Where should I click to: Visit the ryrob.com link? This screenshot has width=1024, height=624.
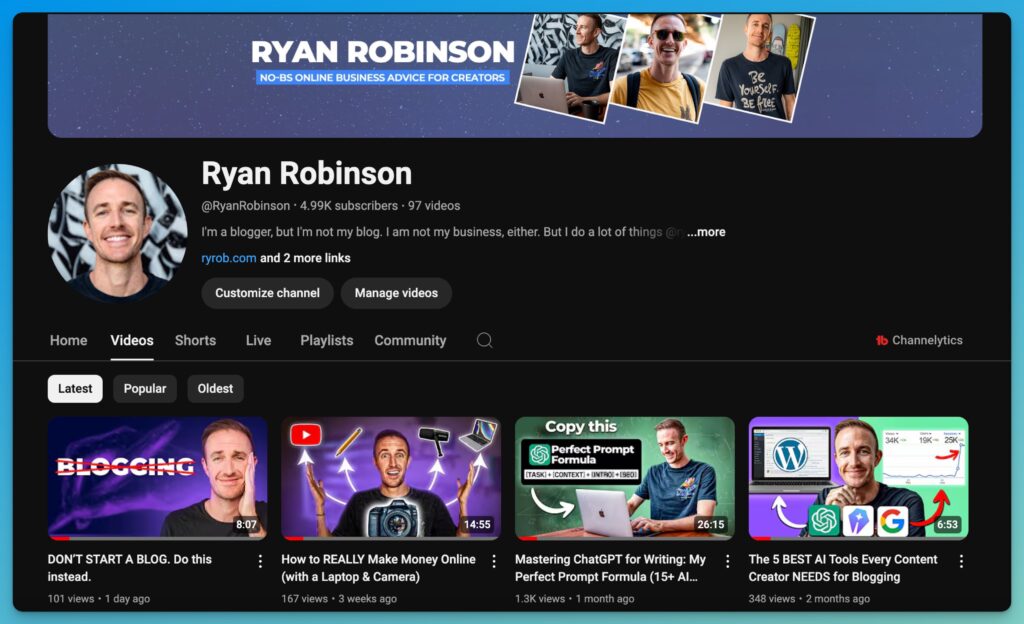(226, 257)
